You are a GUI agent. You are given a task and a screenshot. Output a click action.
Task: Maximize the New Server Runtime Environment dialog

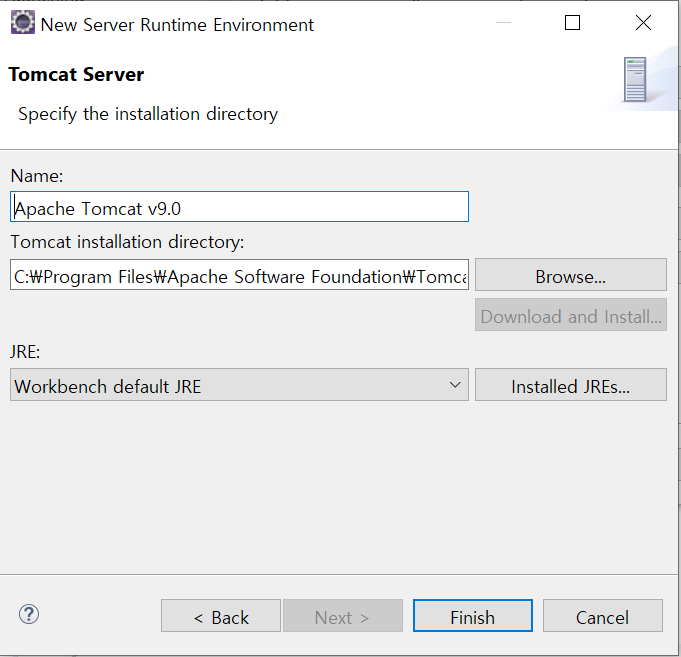(572, 23)
